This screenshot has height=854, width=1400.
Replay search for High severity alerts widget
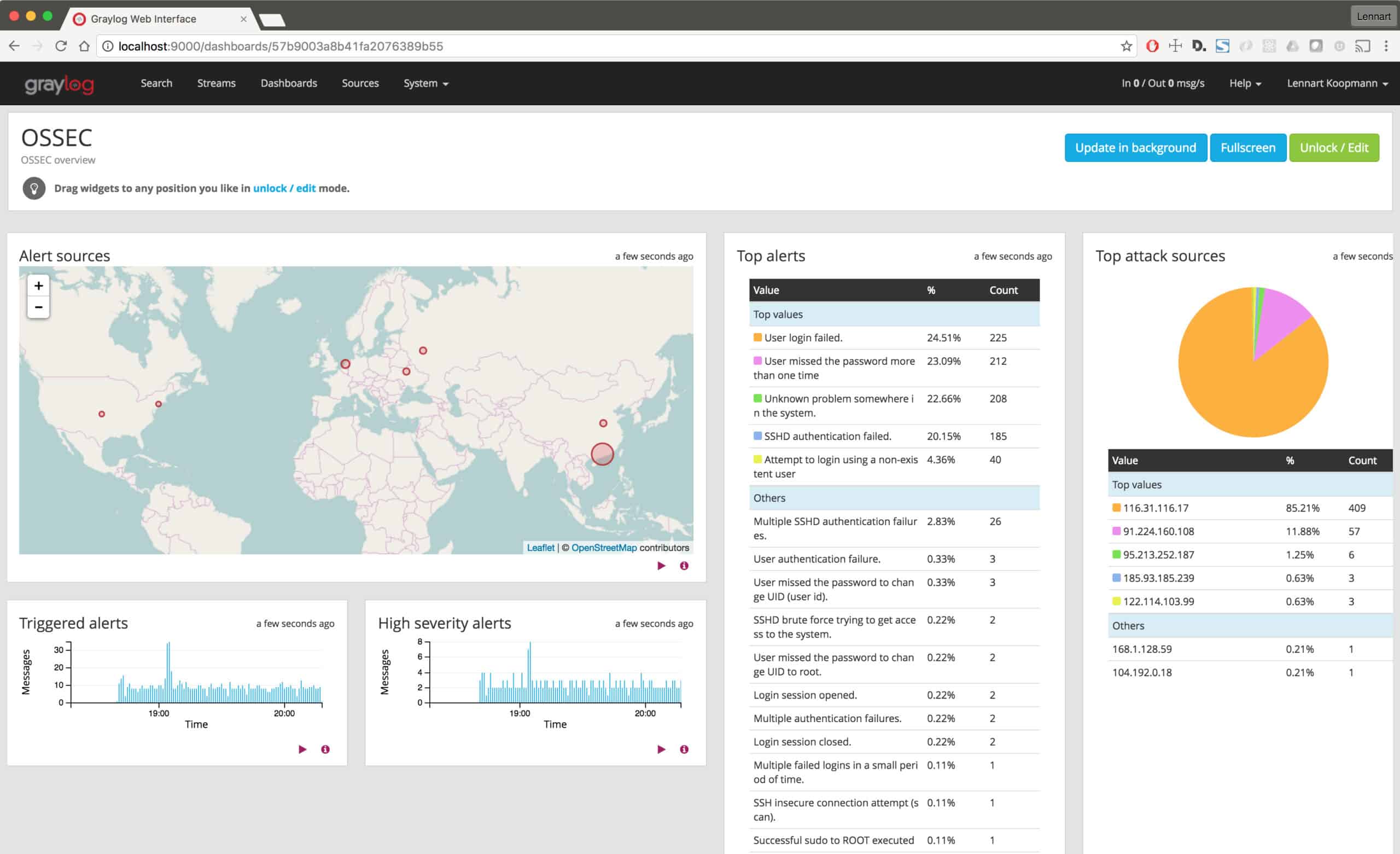coord(661,750)
